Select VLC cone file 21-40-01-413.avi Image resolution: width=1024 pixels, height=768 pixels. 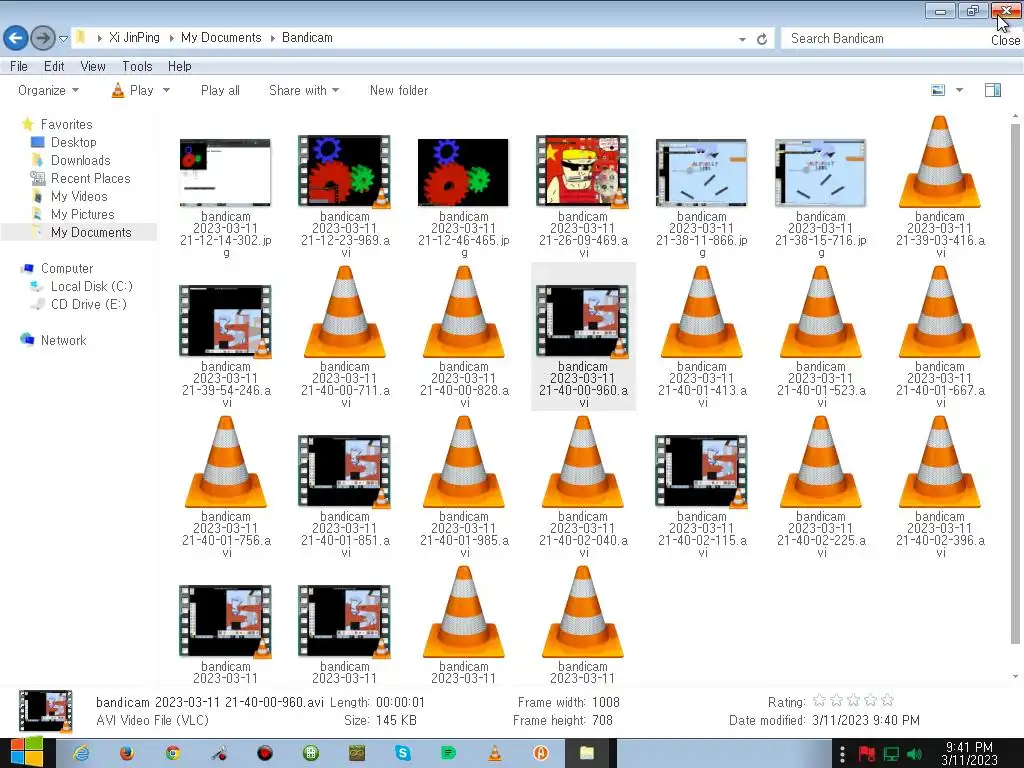(701, 312)
